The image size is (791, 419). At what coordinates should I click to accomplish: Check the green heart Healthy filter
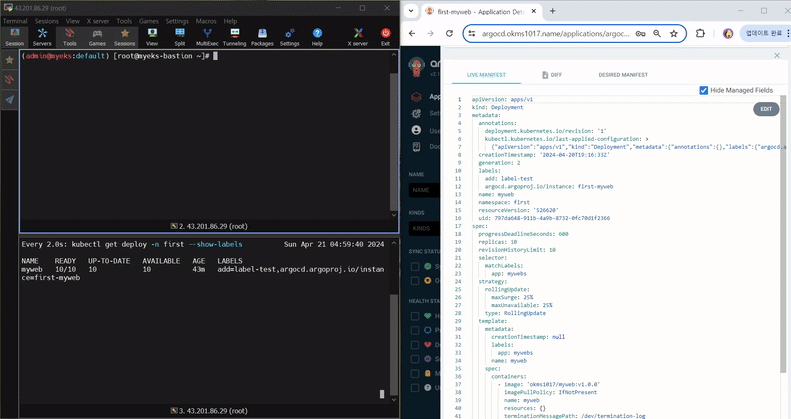[x=415, y=316]
